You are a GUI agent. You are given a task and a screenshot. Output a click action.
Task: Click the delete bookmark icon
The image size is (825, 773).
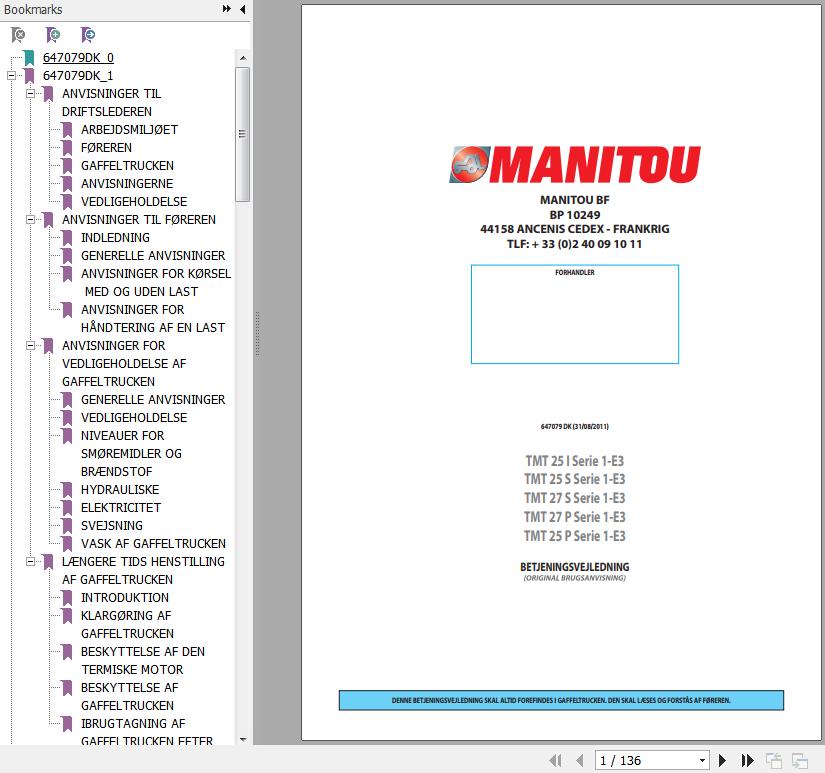coord(18,35)
